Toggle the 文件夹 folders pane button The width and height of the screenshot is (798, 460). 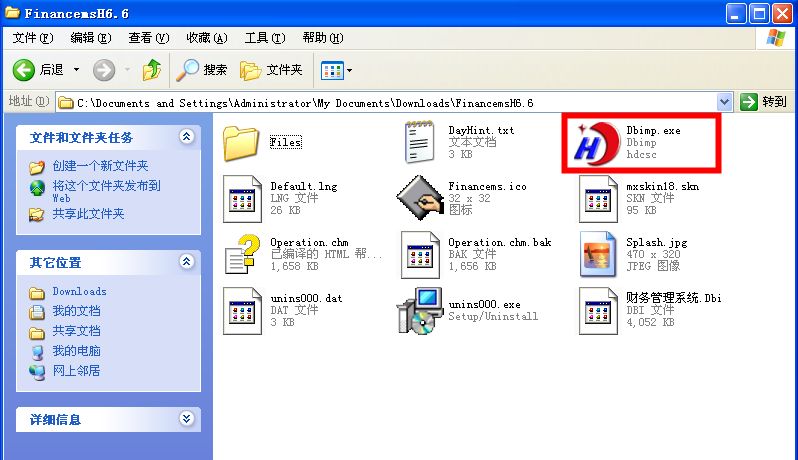point(271,70)
